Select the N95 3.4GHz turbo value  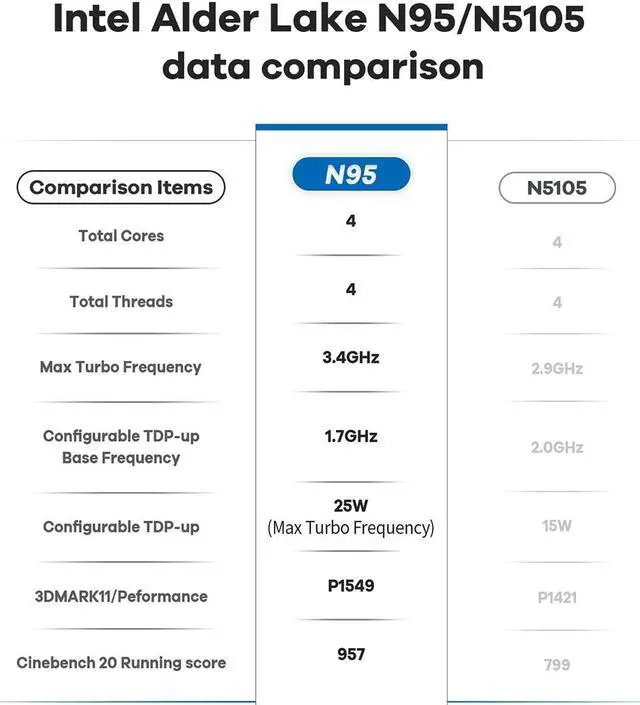pyautogui.click(x=351, y=357)
